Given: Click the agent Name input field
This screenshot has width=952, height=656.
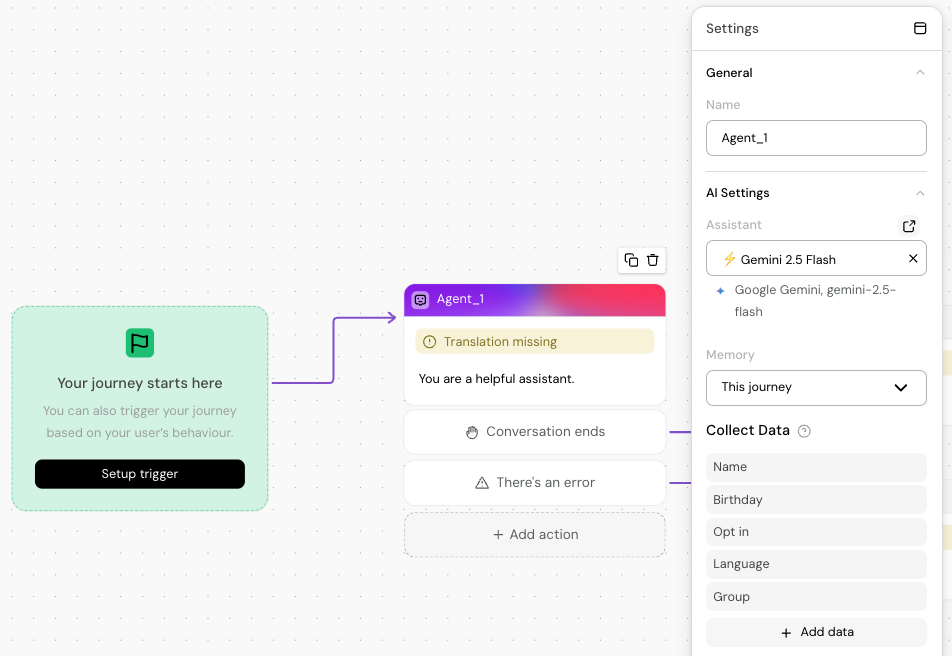Looking at the screenshot, I should [x=816, y=138].
